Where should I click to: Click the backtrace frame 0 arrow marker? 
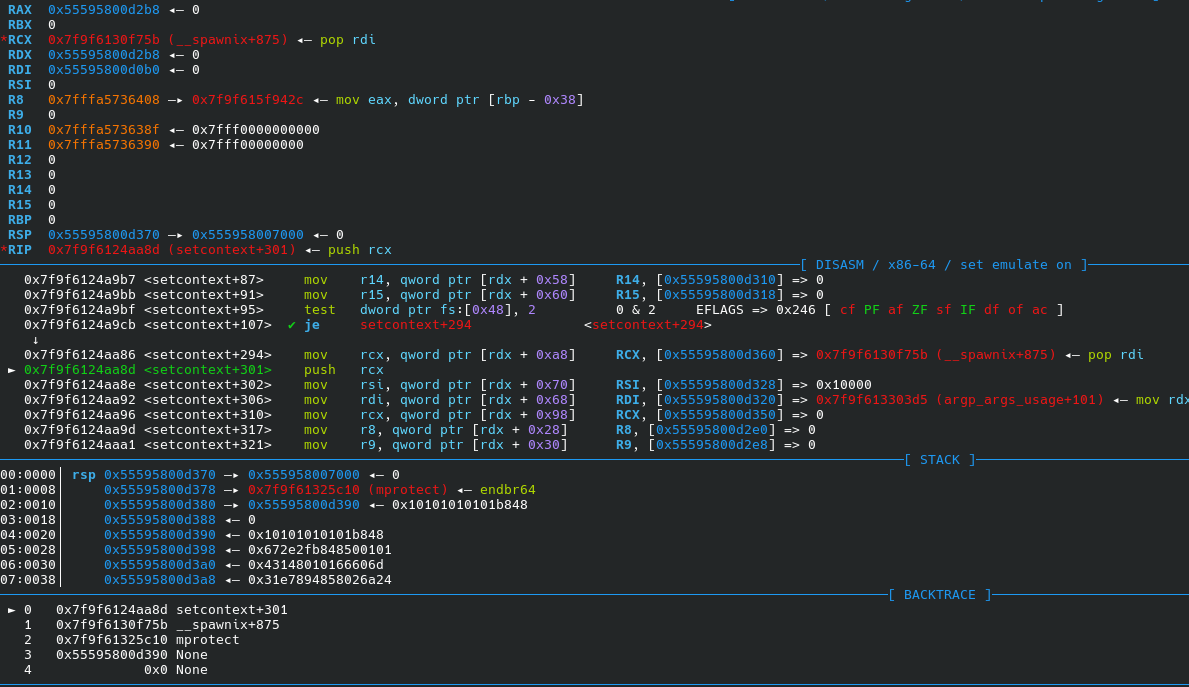pos(11,610)
